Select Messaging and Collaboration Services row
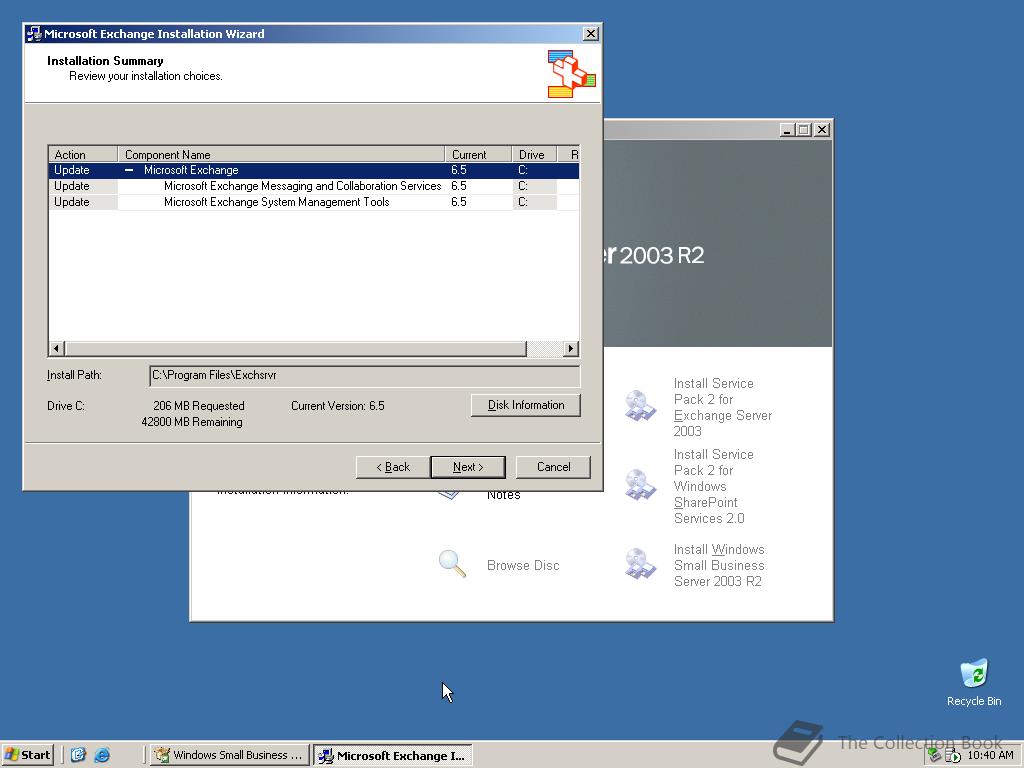Screen dimensions: 1024x768 click(x=313, y=186)
